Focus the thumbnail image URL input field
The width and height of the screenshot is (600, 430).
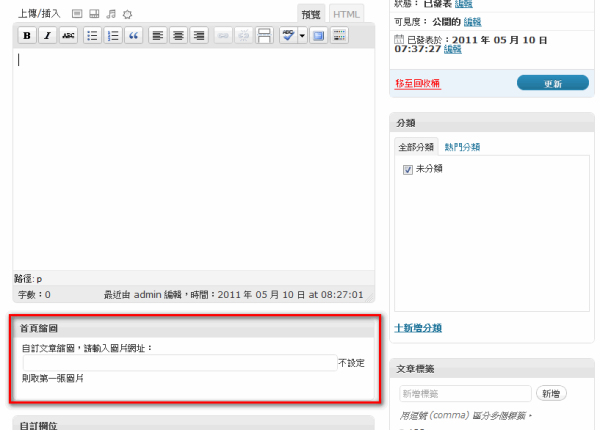tap(180, 363)
